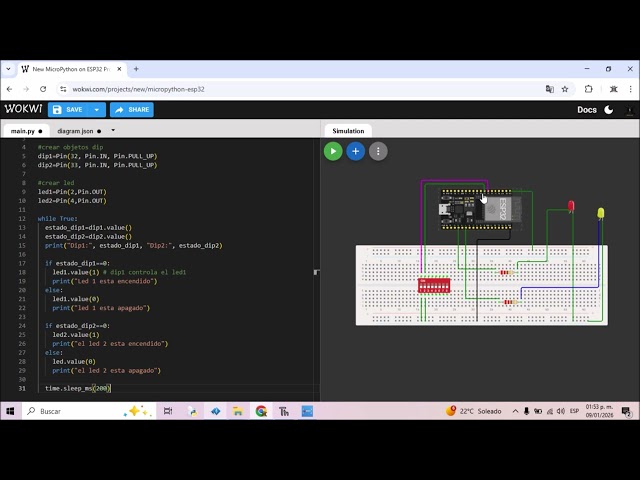Open the notifications center icon
640x480 pixels.
(x=626, y=411)
